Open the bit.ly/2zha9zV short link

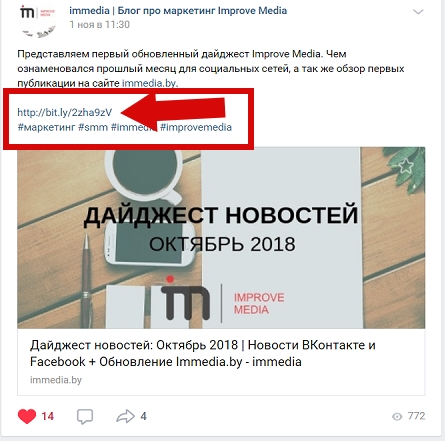pos(65,112)
